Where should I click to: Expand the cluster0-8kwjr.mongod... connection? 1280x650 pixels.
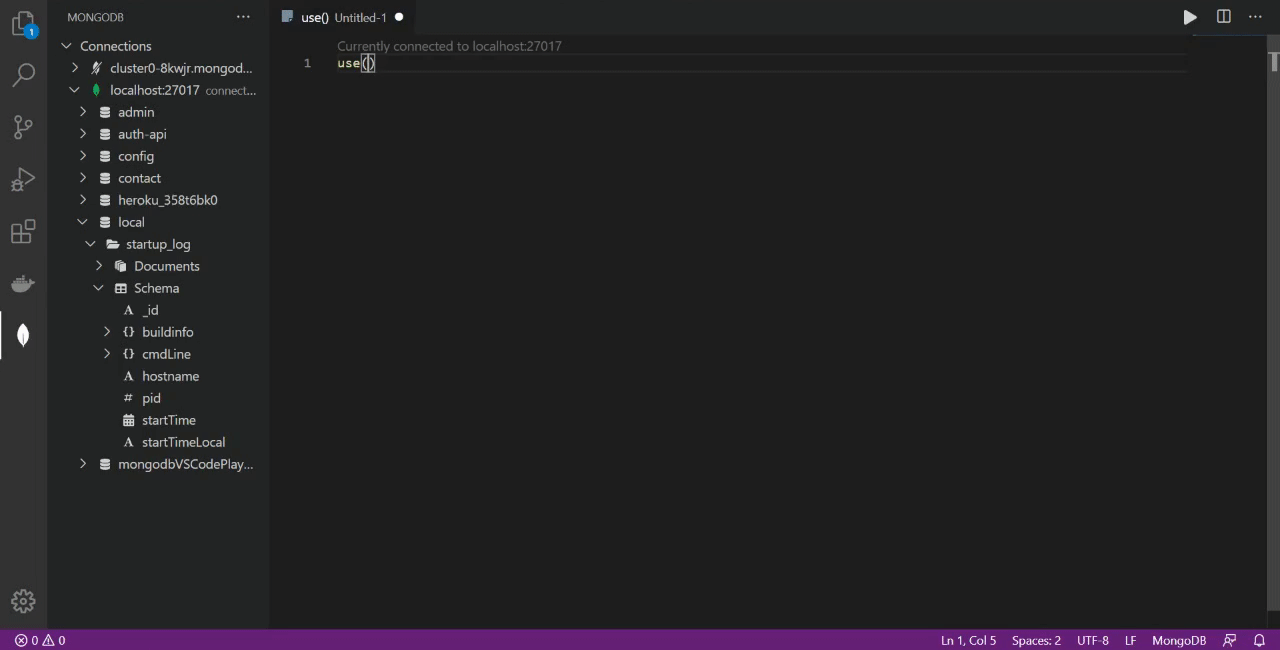pyautogui.click(x=75, y=68)
